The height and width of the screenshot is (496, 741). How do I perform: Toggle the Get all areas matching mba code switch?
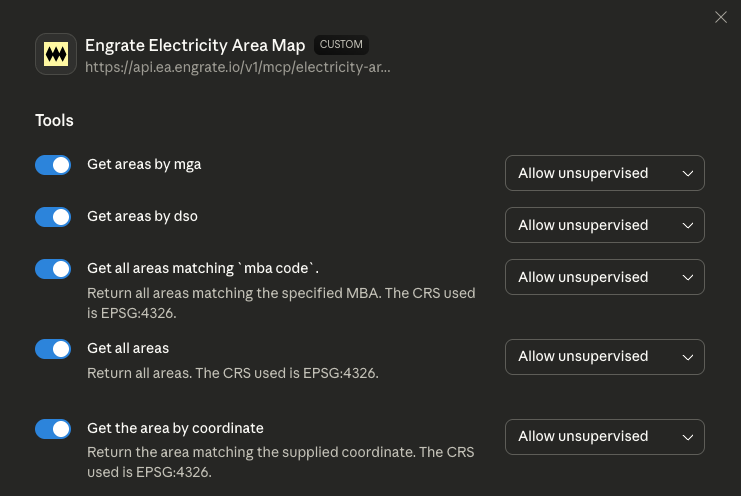(53, 269)
